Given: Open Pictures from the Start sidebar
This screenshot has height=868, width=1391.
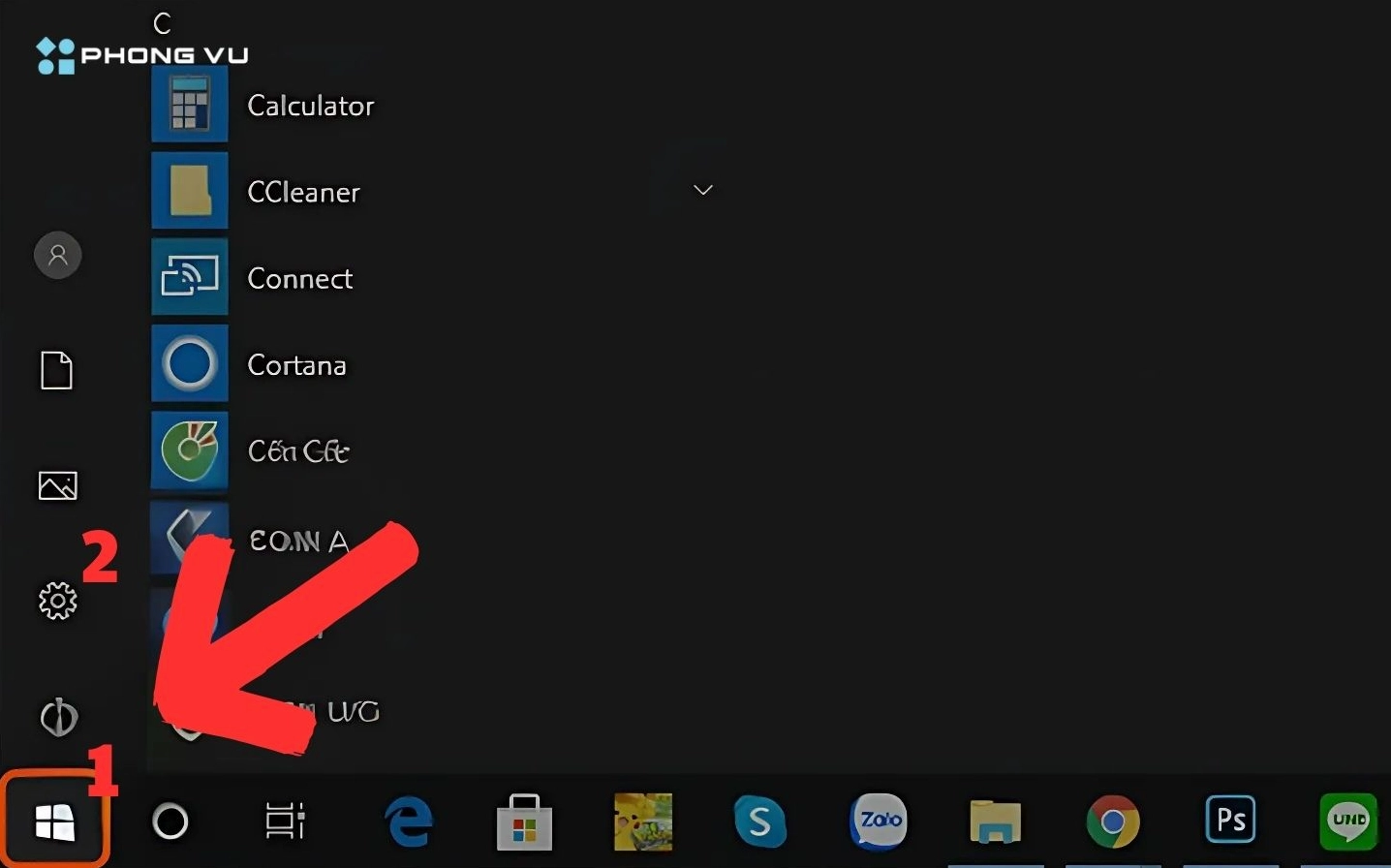Looking at the screenshot, I should click(57, 486).
